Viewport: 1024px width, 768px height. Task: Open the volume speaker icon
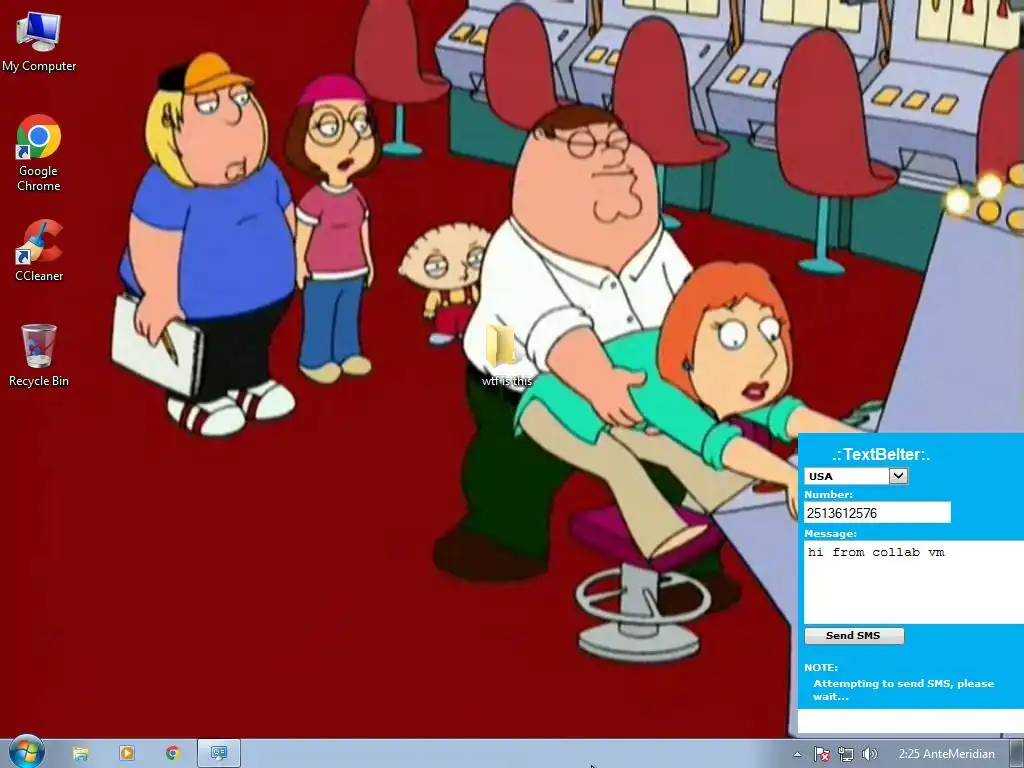point(870,754)
